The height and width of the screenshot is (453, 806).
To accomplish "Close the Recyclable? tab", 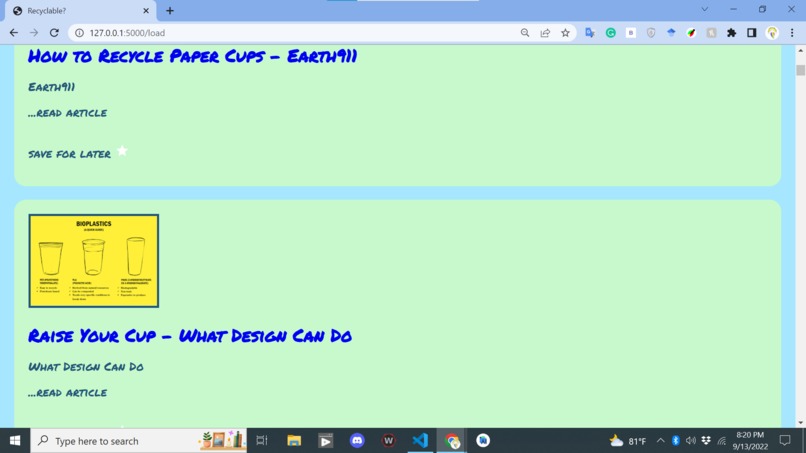I will (x=146, y=11).
